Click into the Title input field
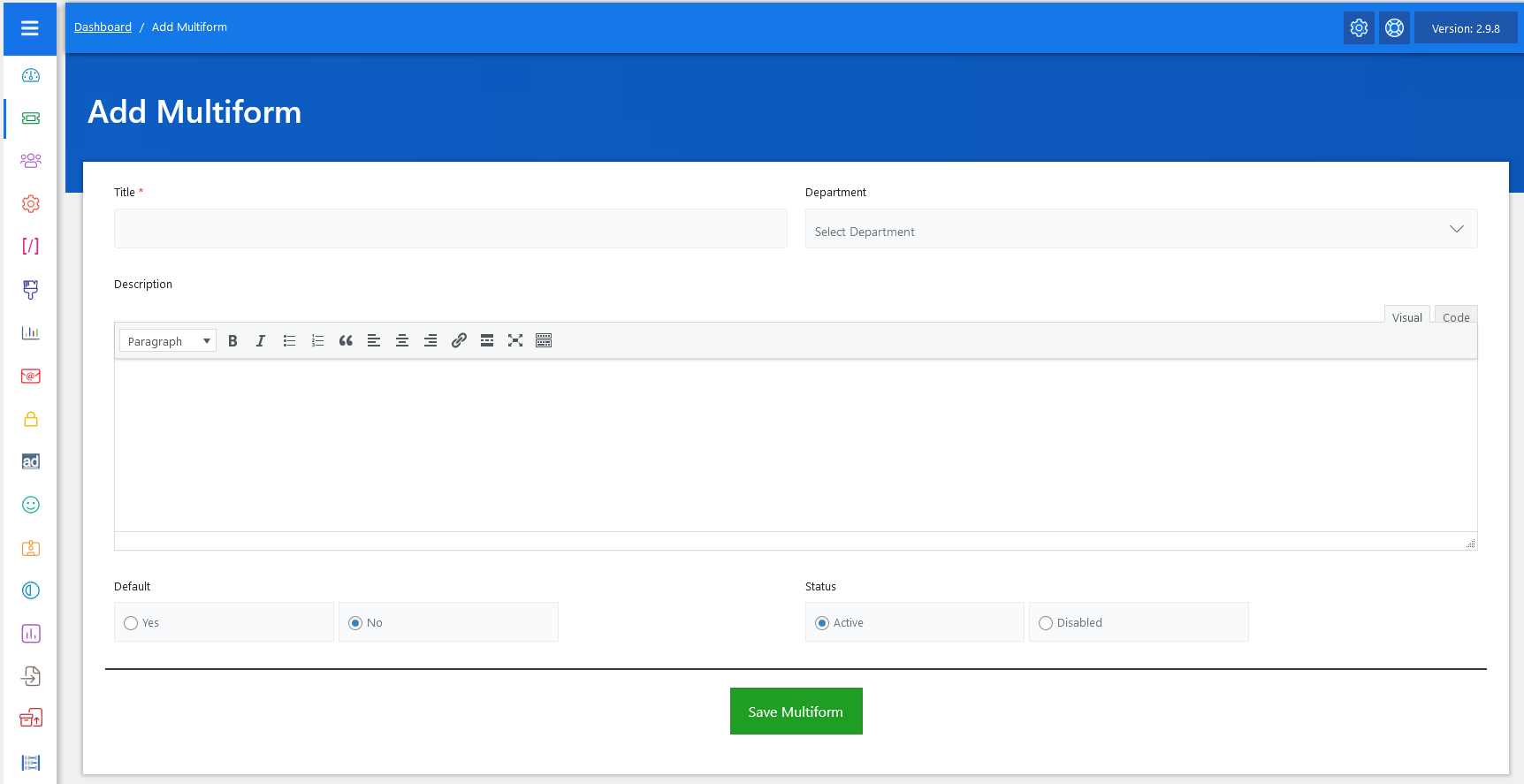The width and height of the screenshot is (1524, 784). (450, 229)
